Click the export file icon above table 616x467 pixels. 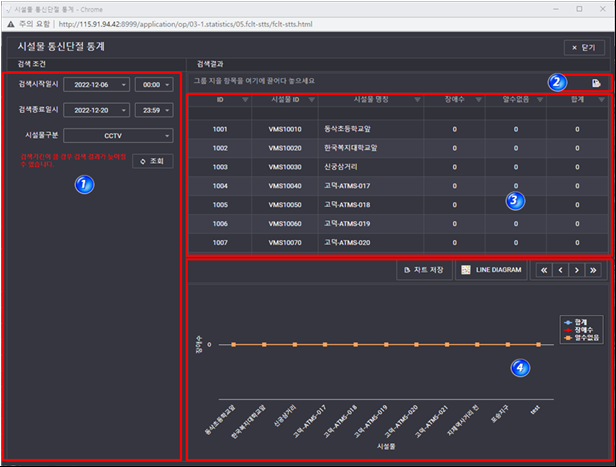(596, 83)
